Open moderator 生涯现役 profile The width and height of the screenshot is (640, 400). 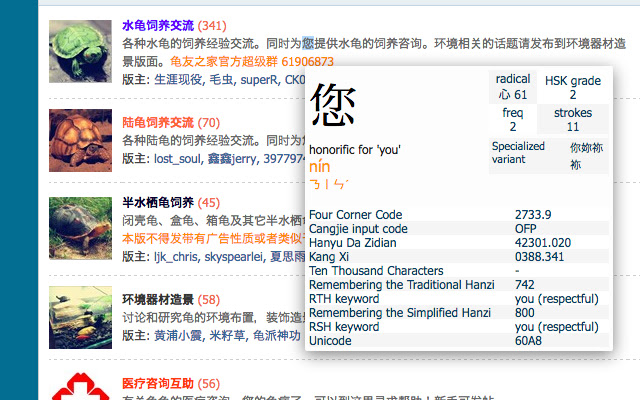pyautogui.click(x=178, y=80)
